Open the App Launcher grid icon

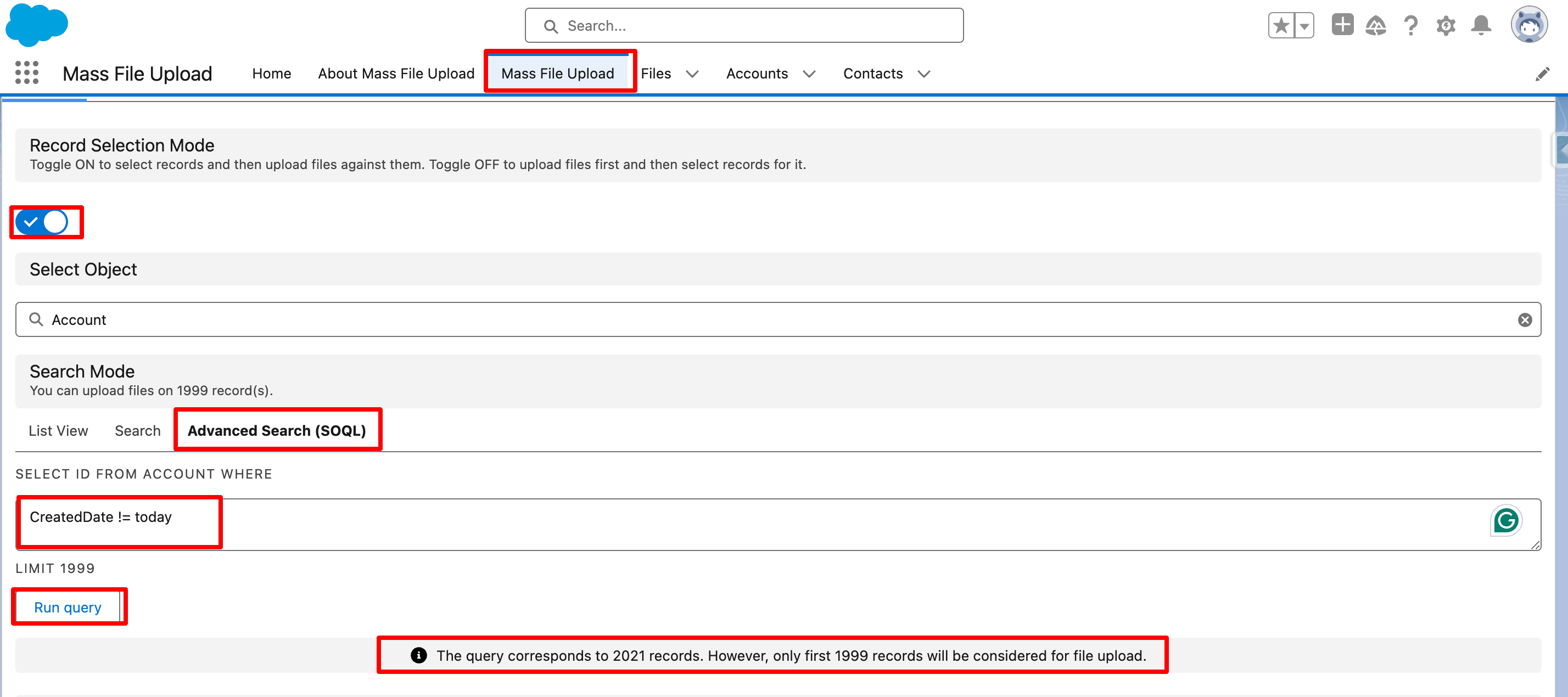[x=27, y=73]
